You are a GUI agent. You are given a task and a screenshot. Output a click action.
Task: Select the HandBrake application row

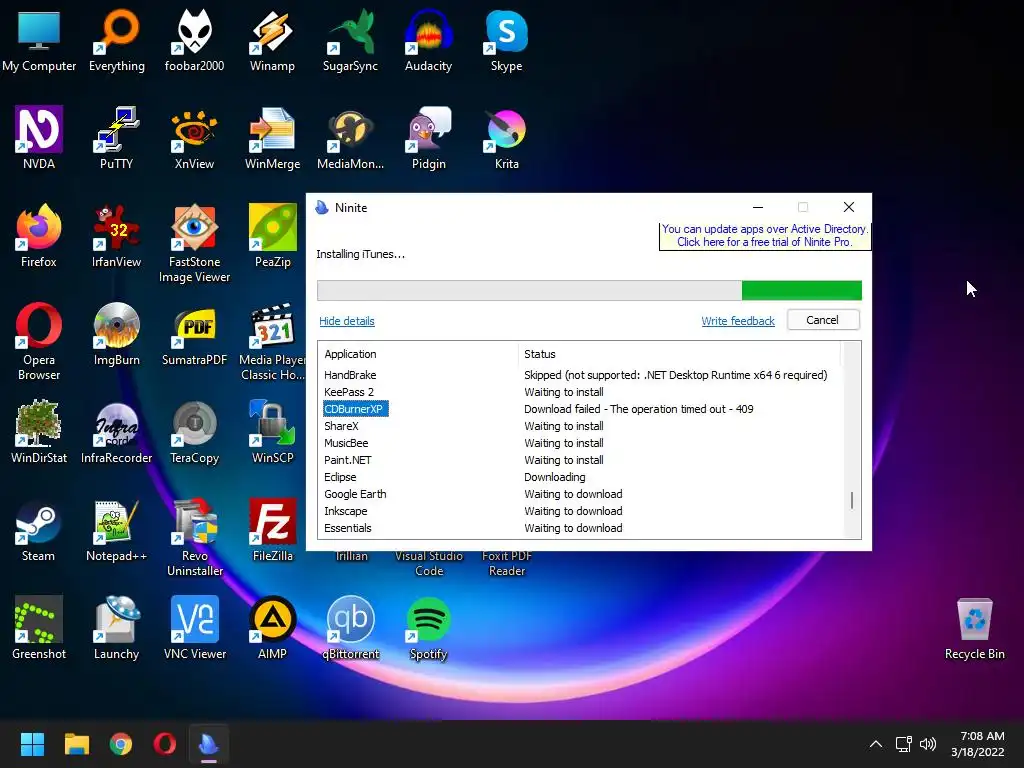[x=582, y=375]
